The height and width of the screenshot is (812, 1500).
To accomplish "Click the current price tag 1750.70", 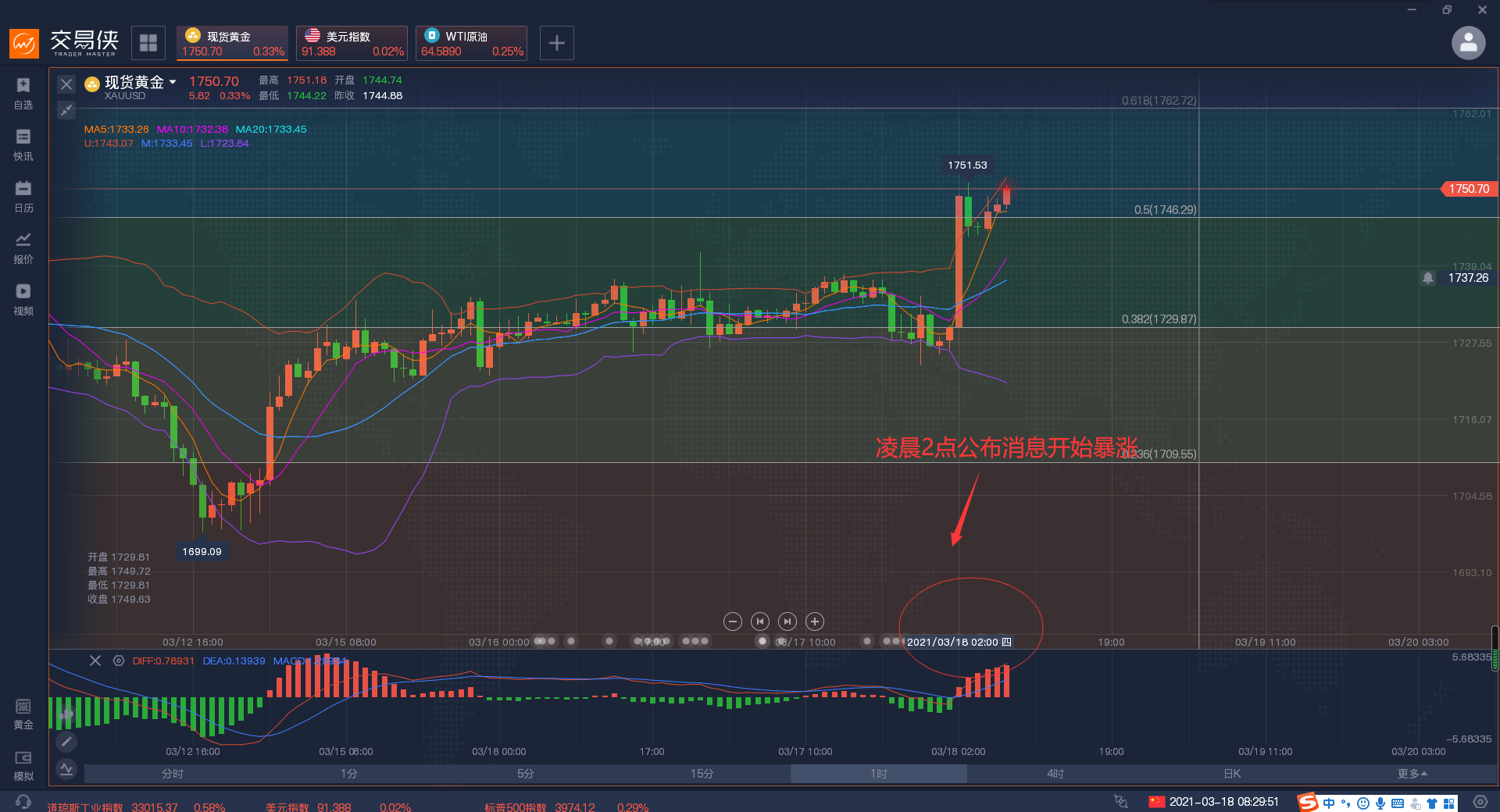I will click(x=1469, y=189).
